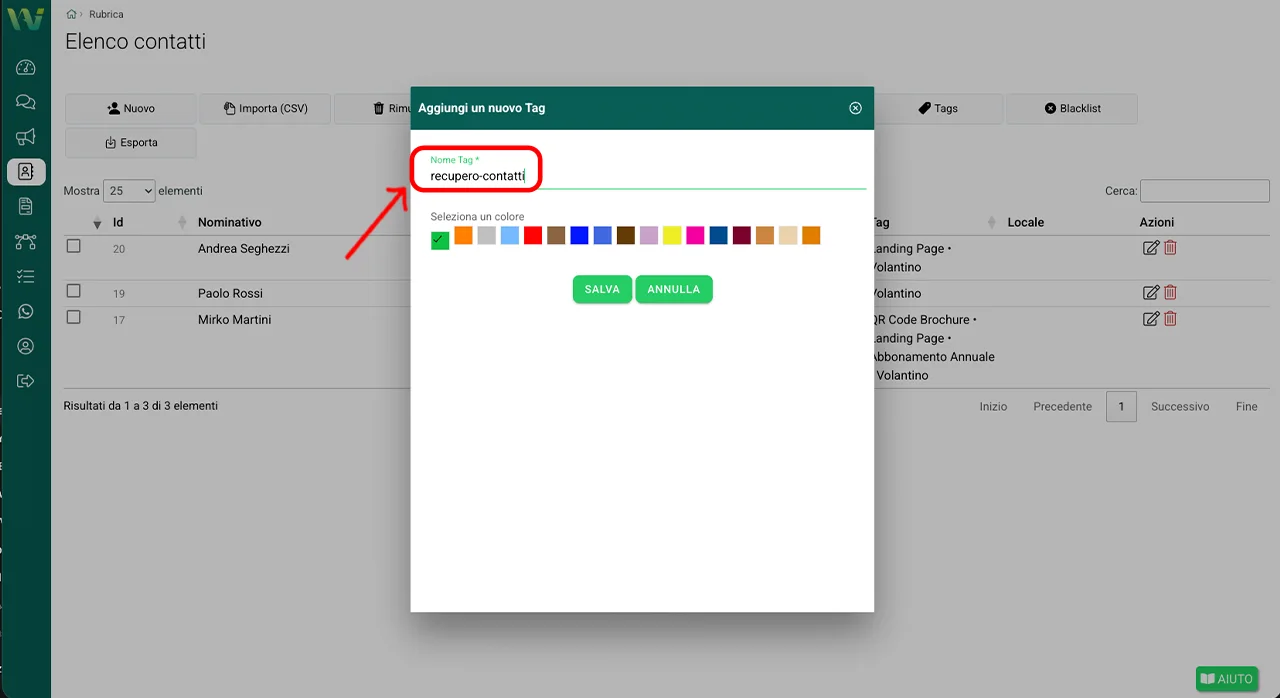Open the megaphone campaigns sidebar icon
This screenshot has width=1280, height=698.
pyautogui.click(x=26, y=137)
